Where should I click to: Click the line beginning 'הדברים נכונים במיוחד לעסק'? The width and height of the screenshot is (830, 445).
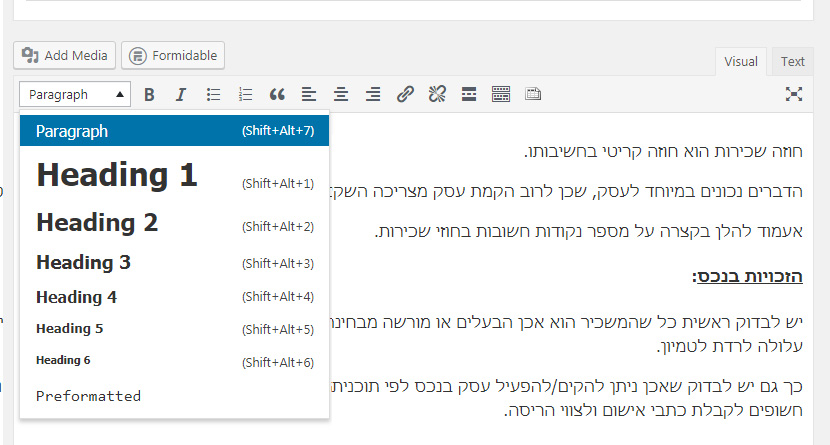pos(566,191)
